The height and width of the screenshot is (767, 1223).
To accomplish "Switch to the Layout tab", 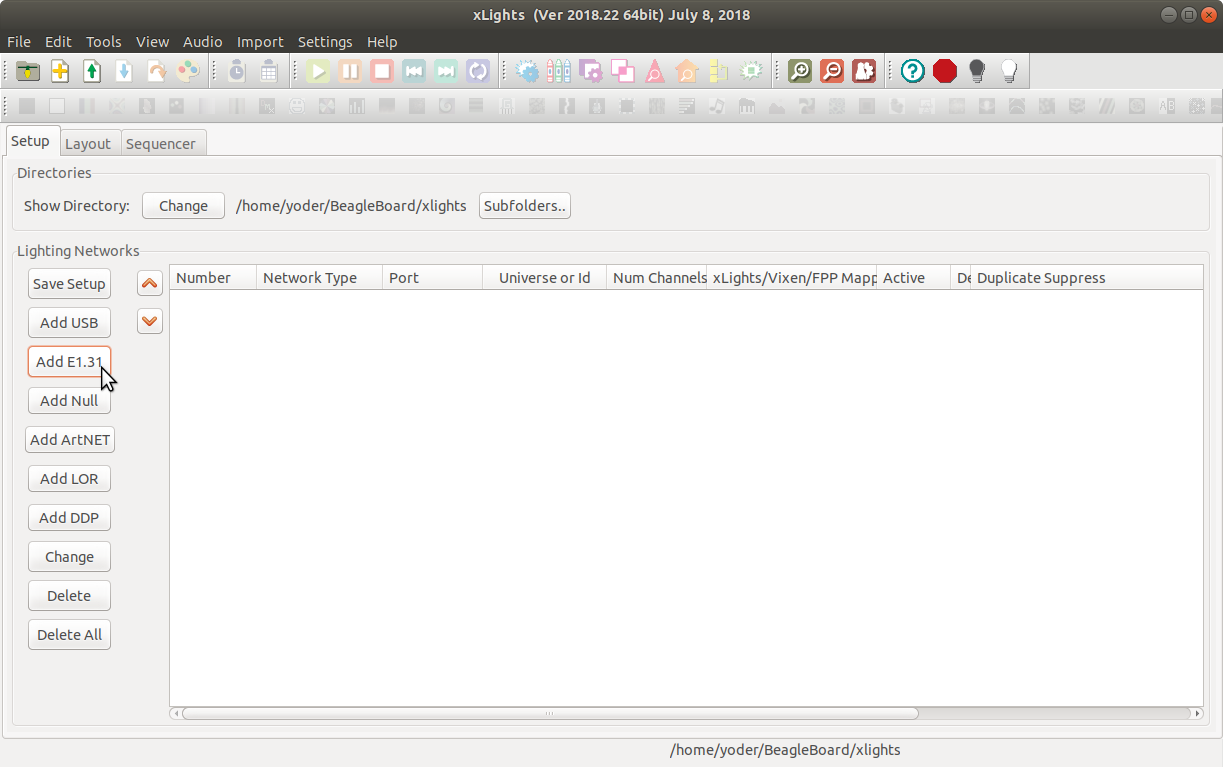I will click(88, 143).
